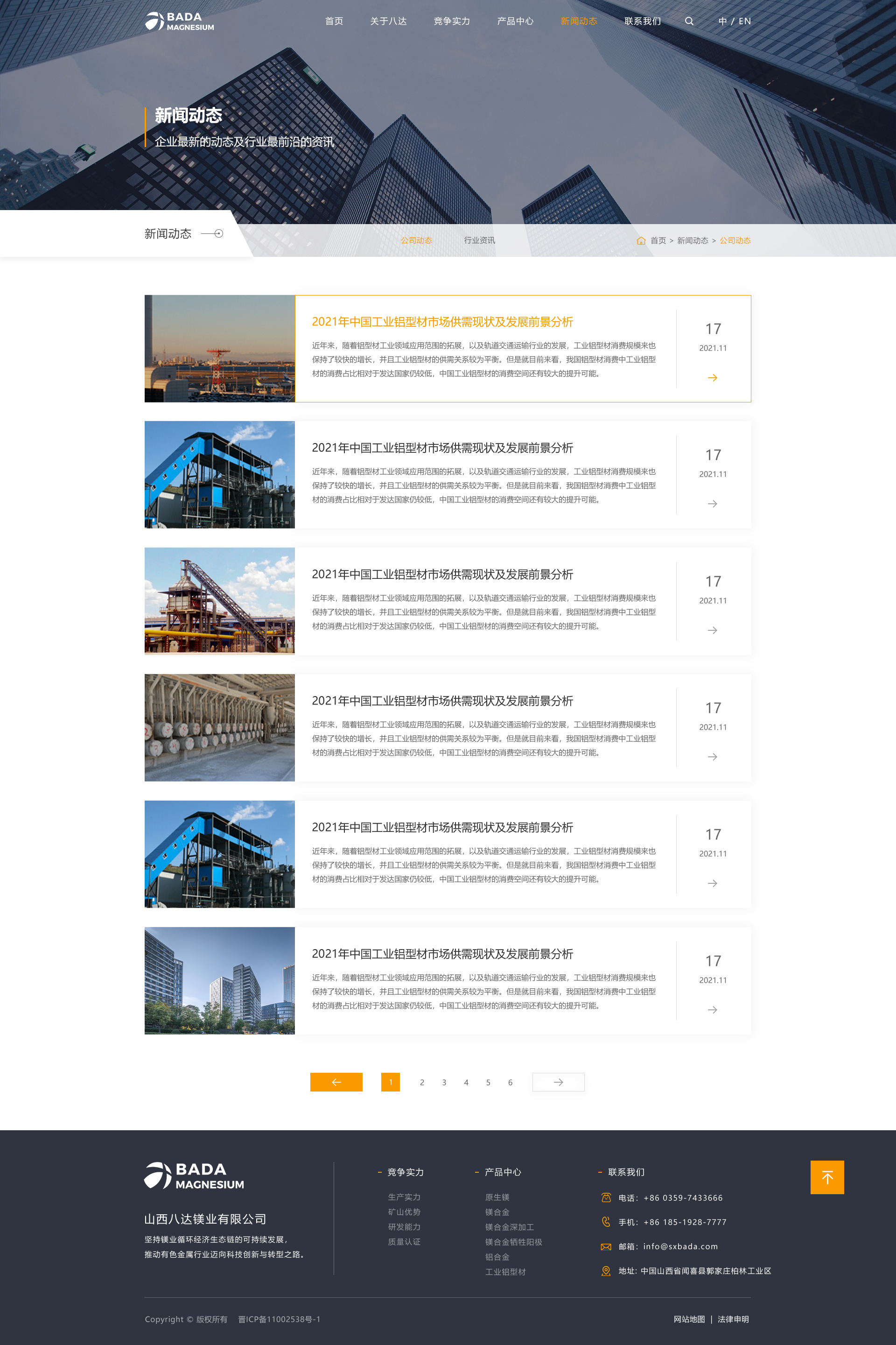Image resolution: width=896 pixels, height=1345 pixels.
Task: Click the BADA Magnesium logo in header
Action: tap(179, 21)
